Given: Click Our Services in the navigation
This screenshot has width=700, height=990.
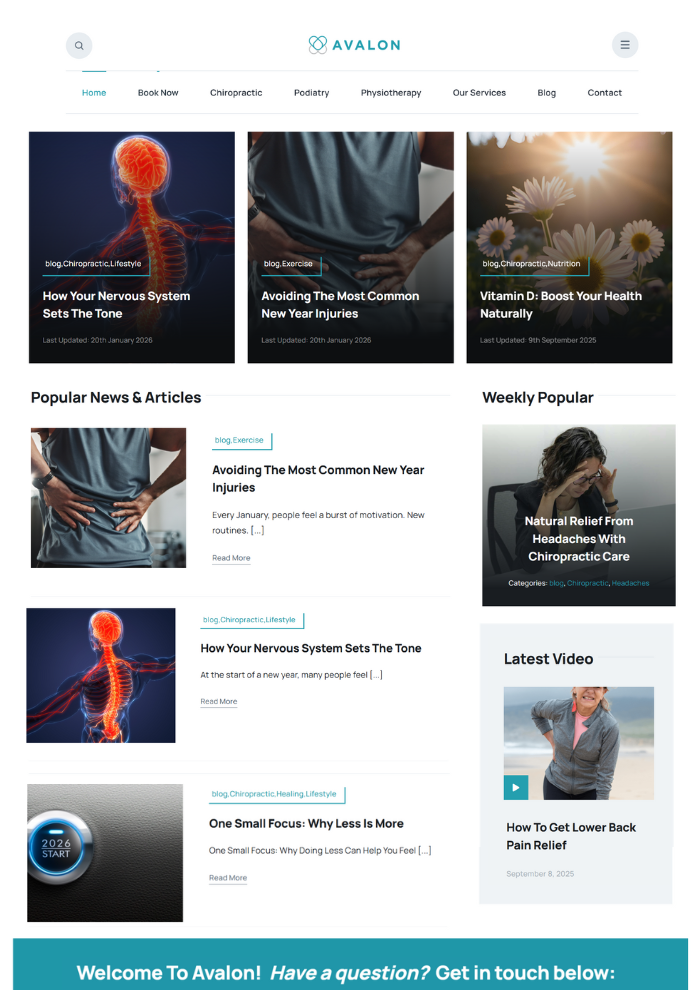Looking at the screenshot, I should point(479,93).
